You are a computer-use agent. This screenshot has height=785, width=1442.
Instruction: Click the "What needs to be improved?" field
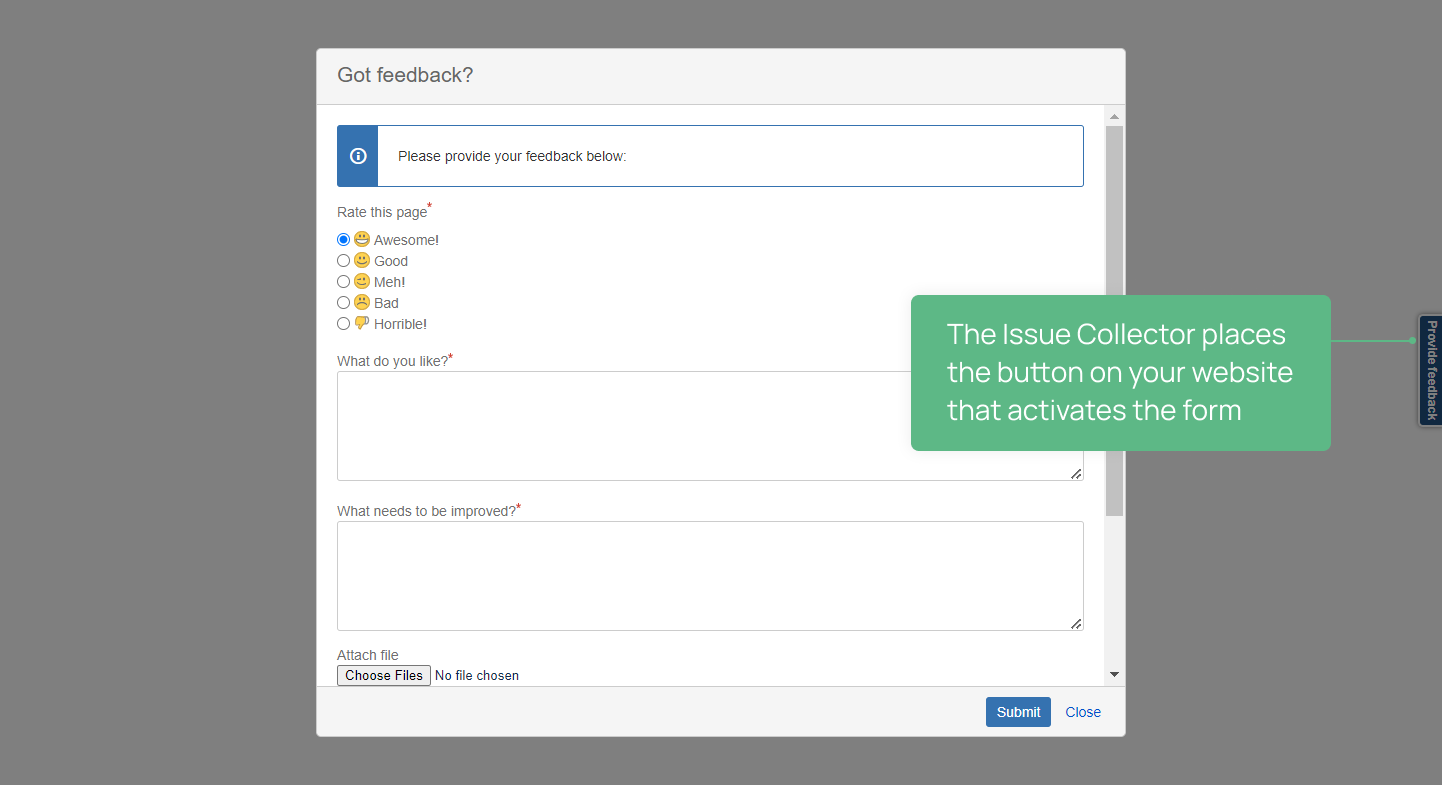710,576
